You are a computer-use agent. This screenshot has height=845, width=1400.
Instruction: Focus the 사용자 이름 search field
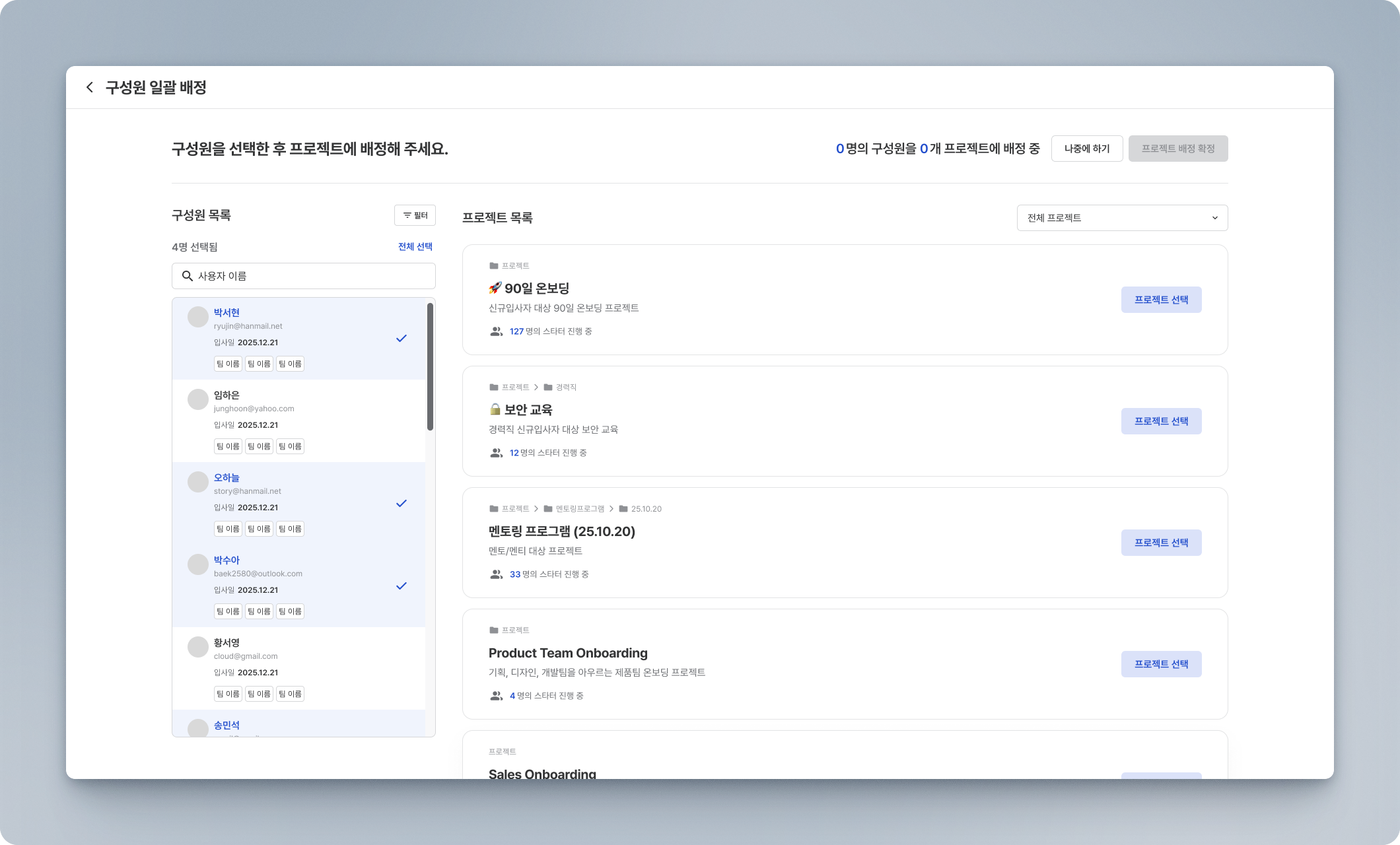coord(310,276)
